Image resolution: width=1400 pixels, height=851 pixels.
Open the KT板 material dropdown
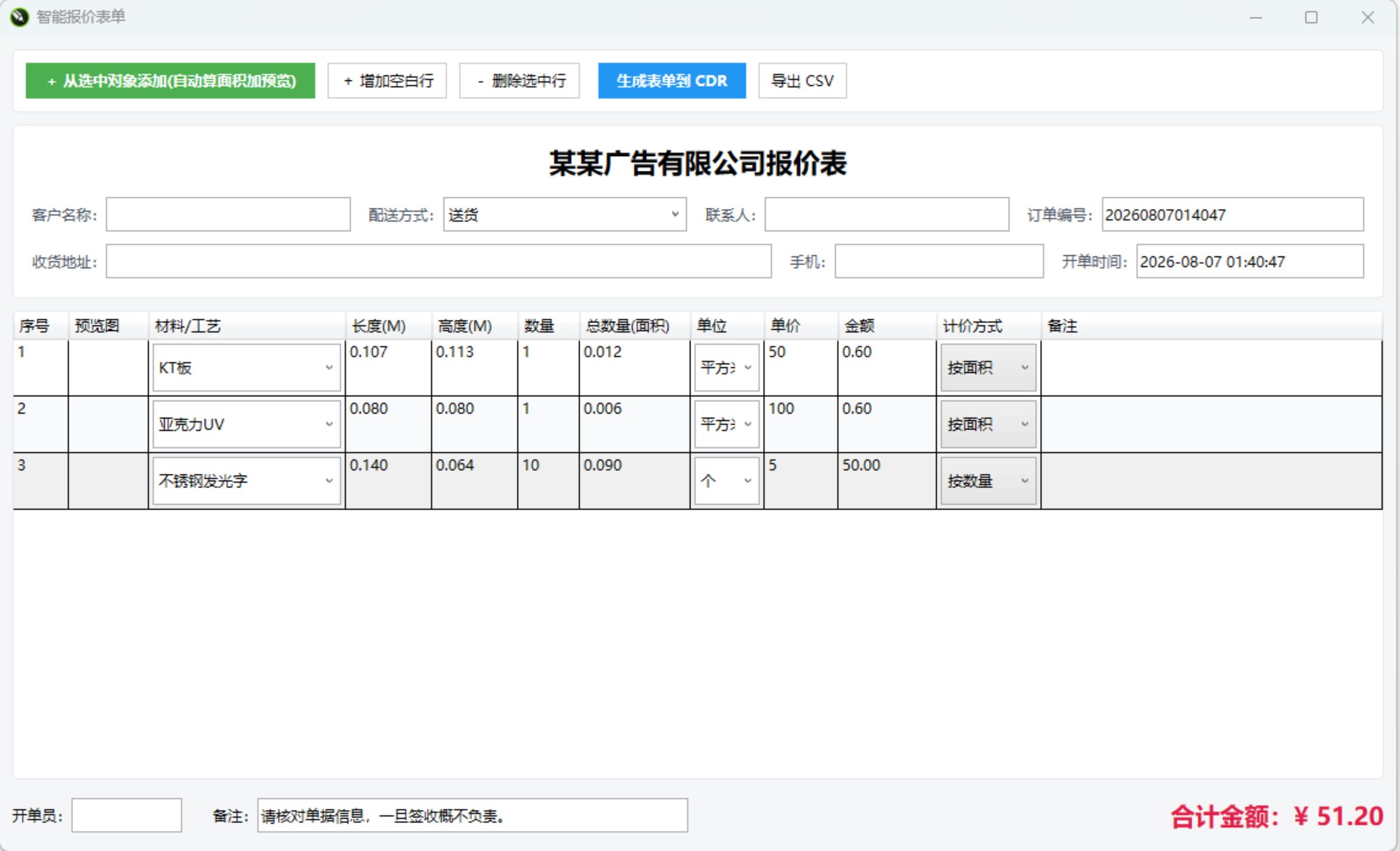(247, 367)
